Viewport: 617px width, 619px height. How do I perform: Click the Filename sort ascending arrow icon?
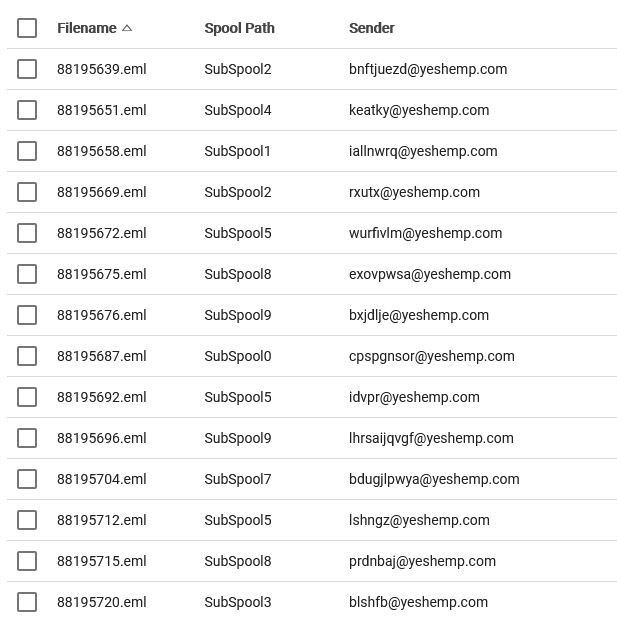pyautogui.click(x=127, y=28)
